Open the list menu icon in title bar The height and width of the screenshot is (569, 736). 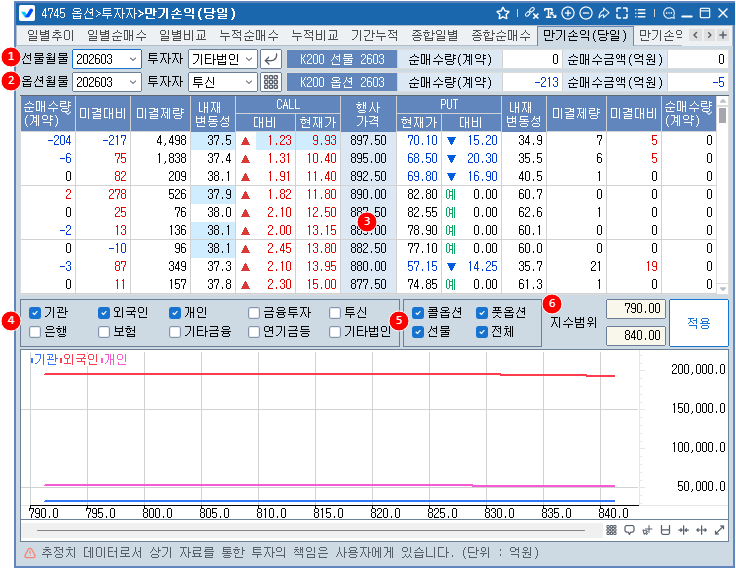tap(641, 13)
